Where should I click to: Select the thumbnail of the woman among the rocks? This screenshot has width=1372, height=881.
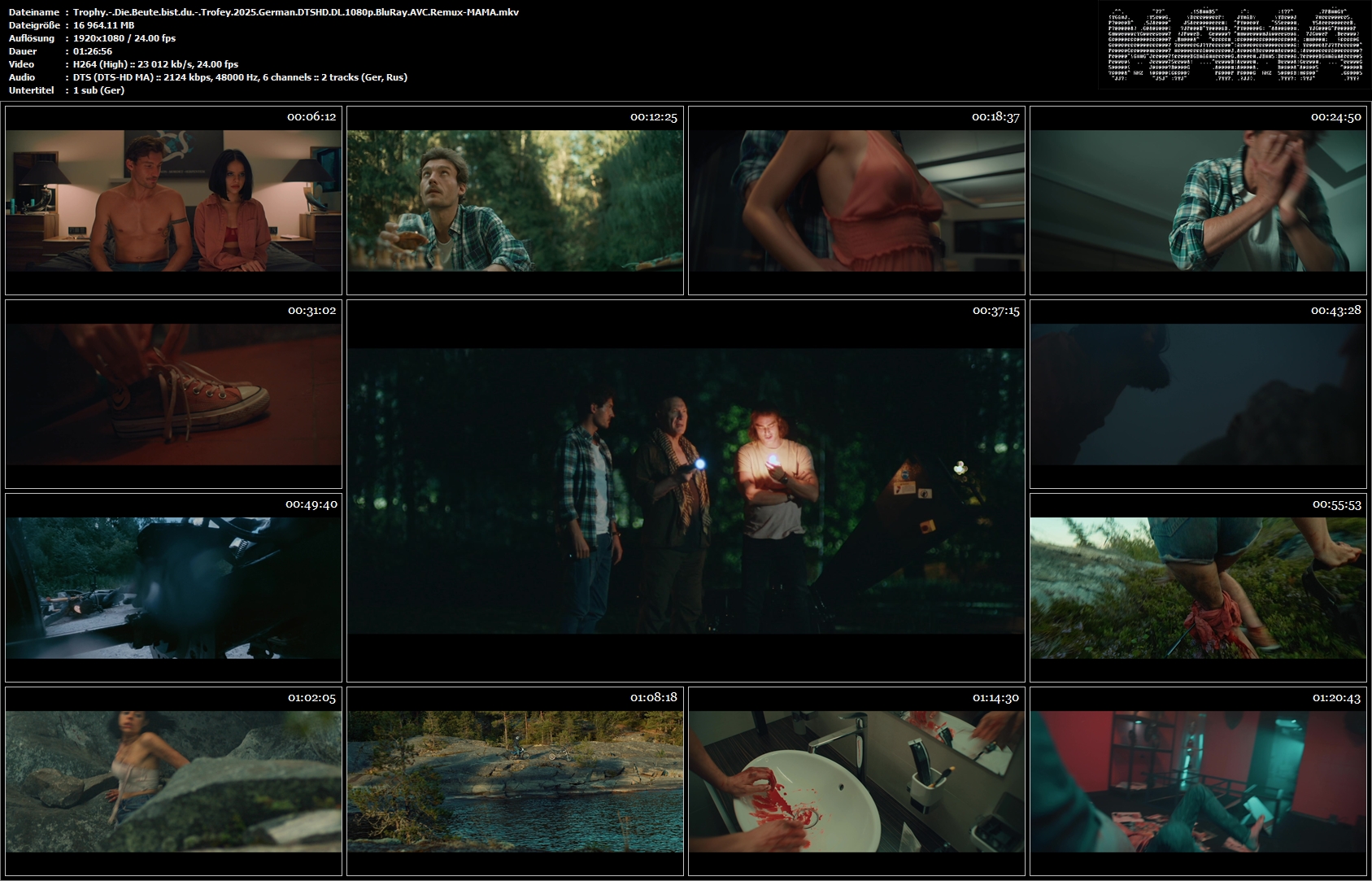[173, 781]
